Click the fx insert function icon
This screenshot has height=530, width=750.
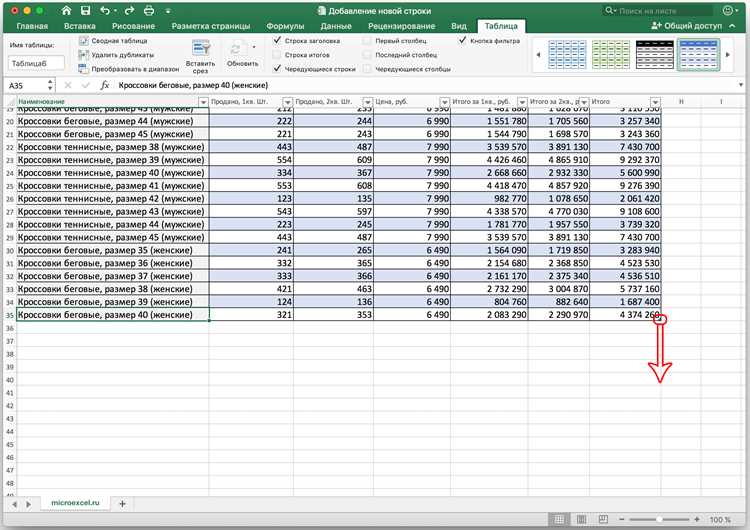point(105,85)
